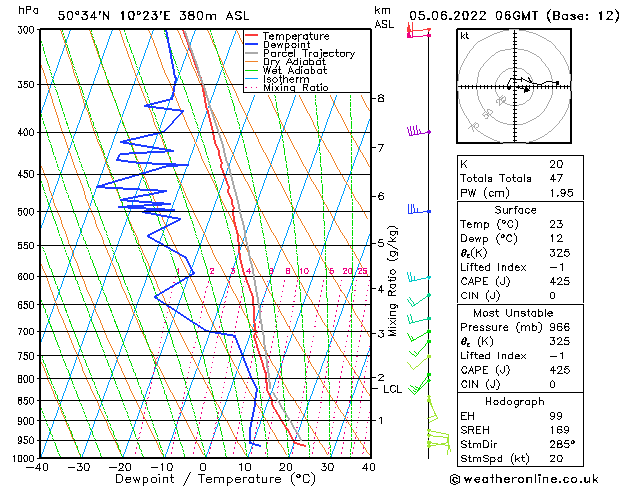Click the purple wind barb at 400 hPa
629x486 pixels.
point(418,131)
